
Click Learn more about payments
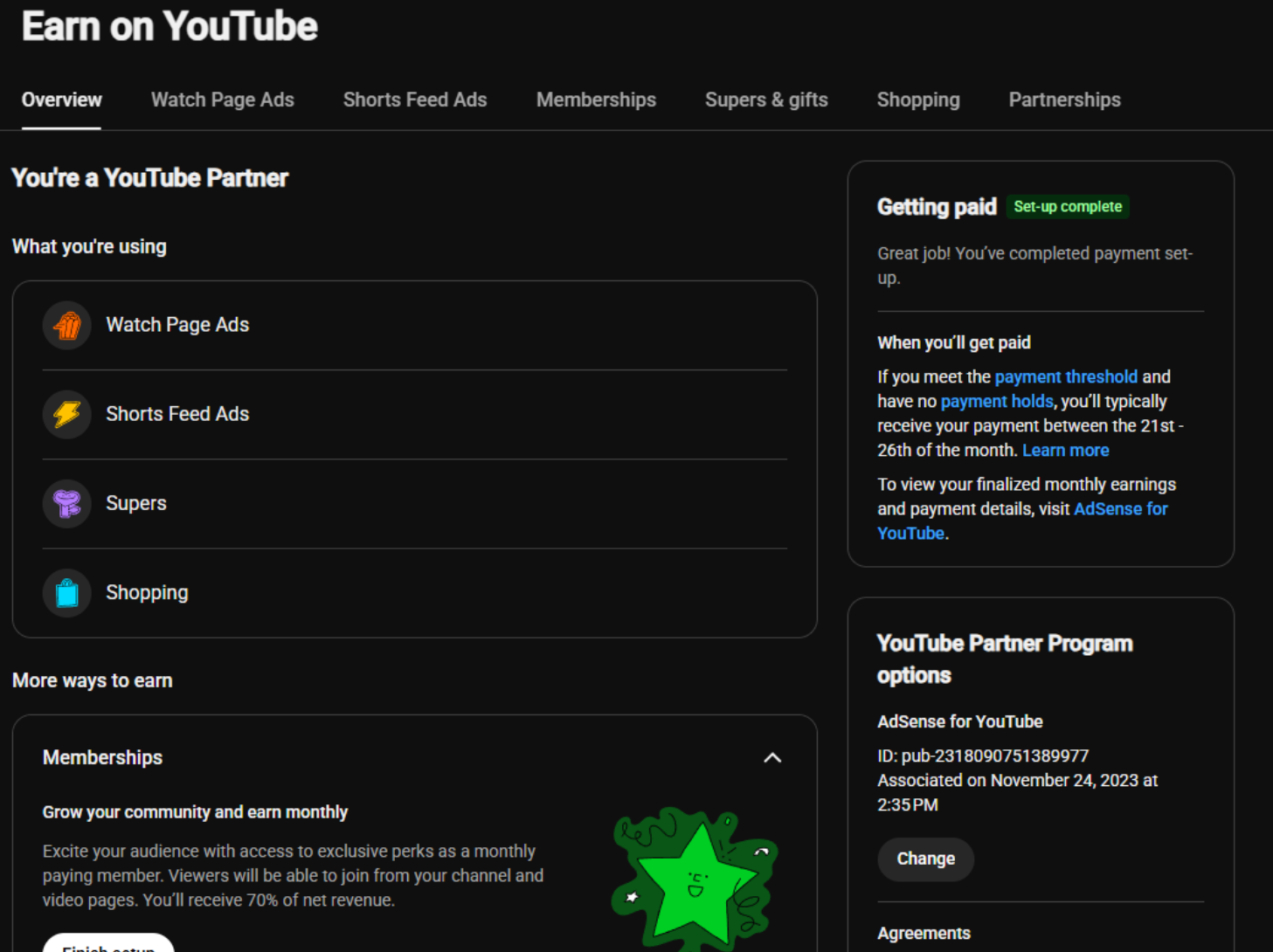(1066, 450)
